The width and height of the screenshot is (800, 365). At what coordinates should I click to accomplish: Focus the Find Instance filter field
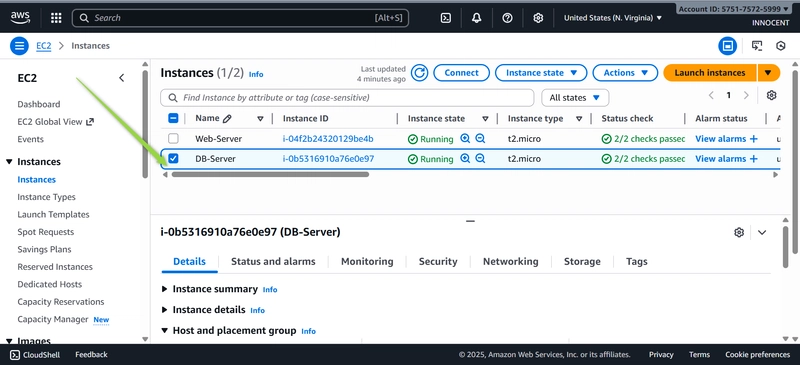347,98
